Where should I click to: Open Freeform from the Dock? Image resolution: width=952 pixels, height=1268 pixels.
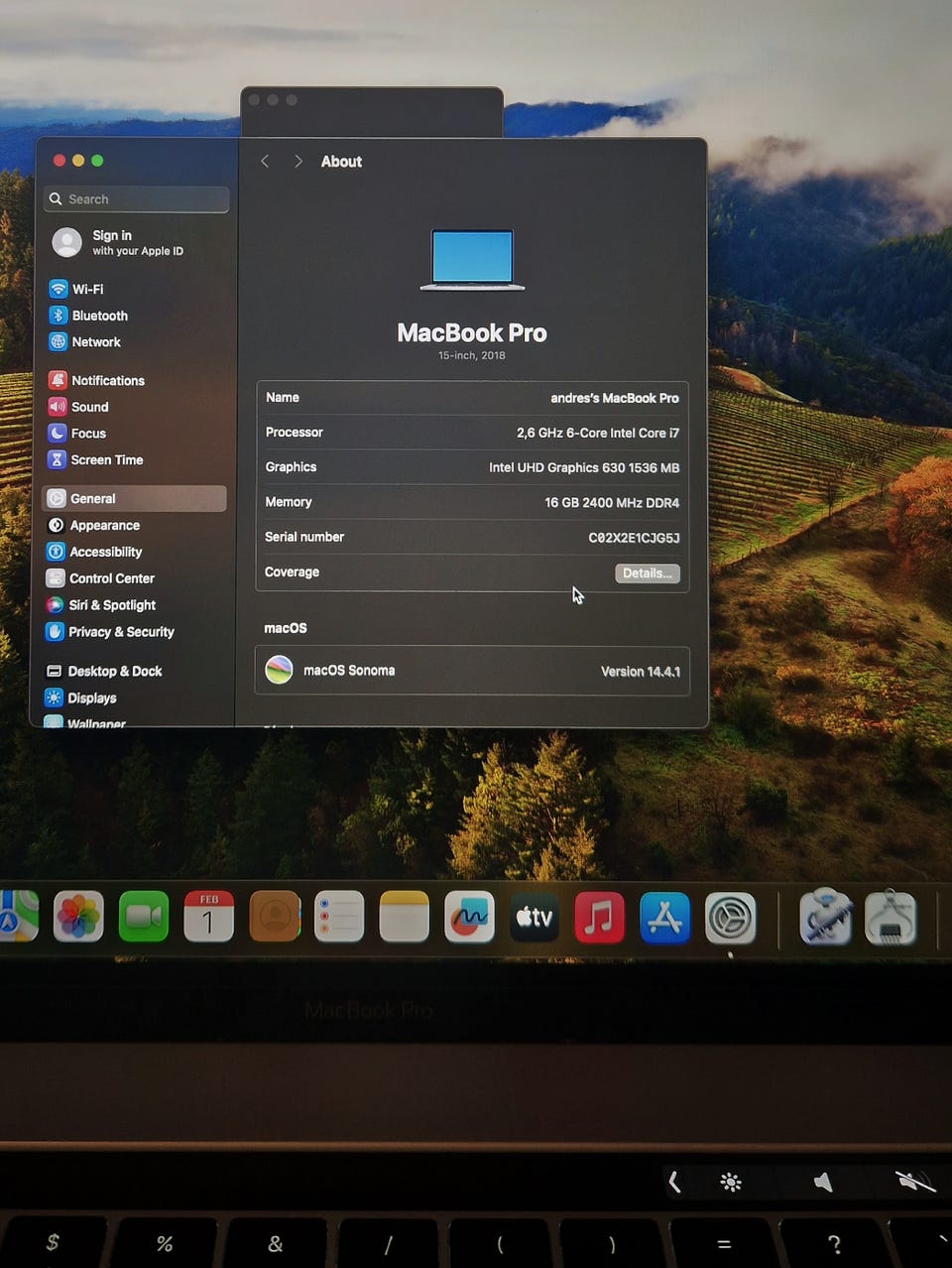point(469,917)
